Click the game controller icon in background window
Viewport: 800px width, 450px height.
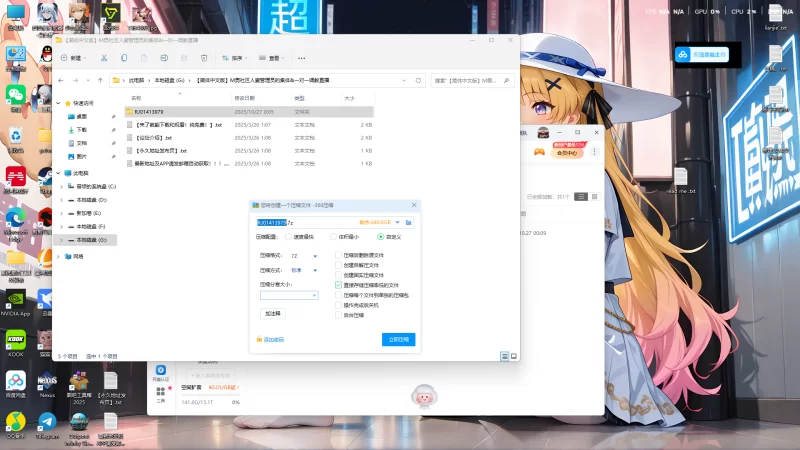[x=539, y=152]
